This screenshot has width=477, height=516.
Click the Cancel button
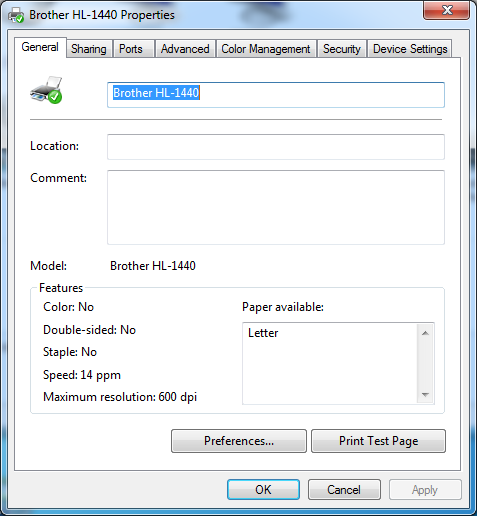(344, 490)
